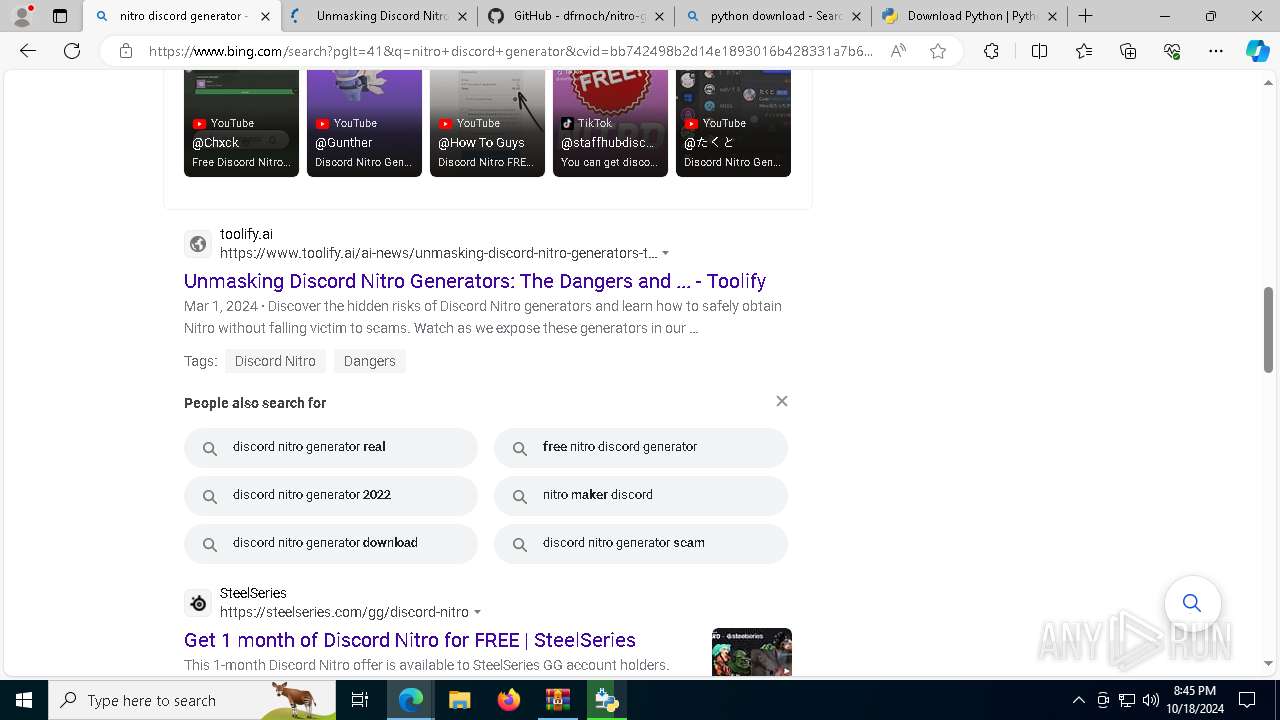Viewport: 1280px width, 720px height.
Task: Open Unmasking Discord Nitro Generators Toolify link
Action: (x=475, y=281)
